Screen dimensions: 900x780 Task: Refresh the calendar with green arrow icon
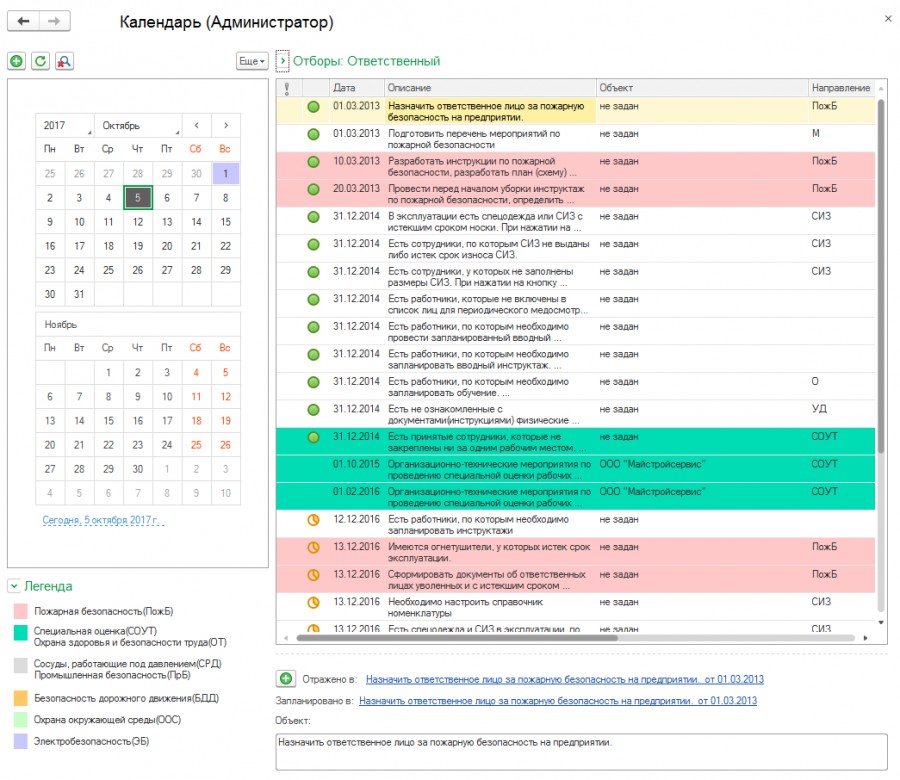(40, 61)
